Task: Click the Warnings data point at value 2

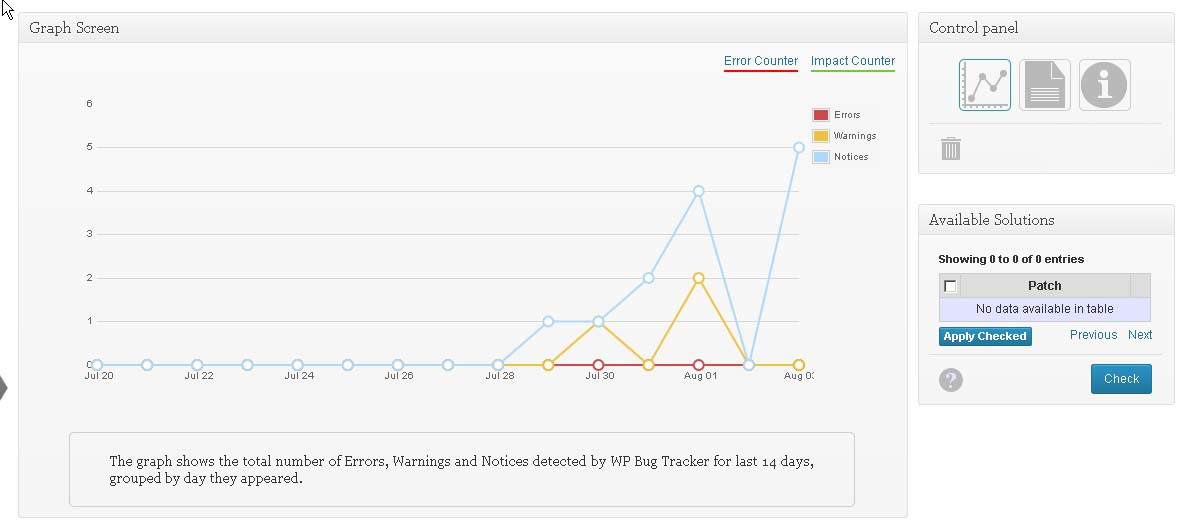Action: pyautogui.click(x=699, y=278)
